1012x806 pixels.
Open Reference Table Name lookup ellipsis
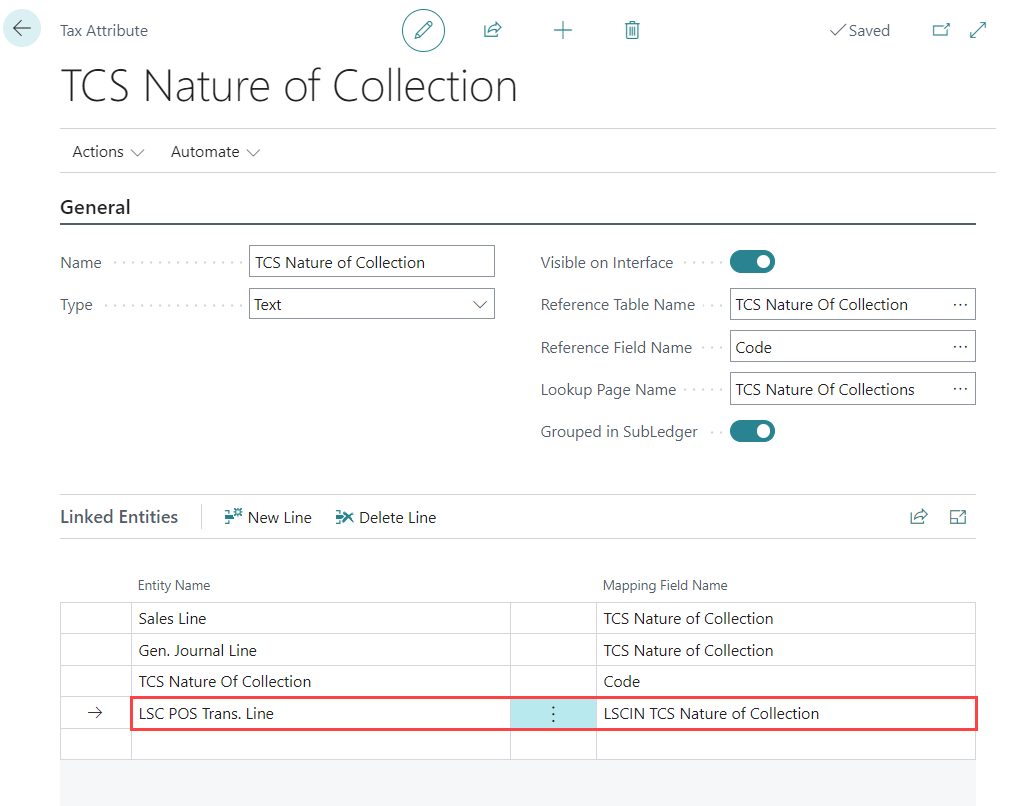[x=960, y=305]
